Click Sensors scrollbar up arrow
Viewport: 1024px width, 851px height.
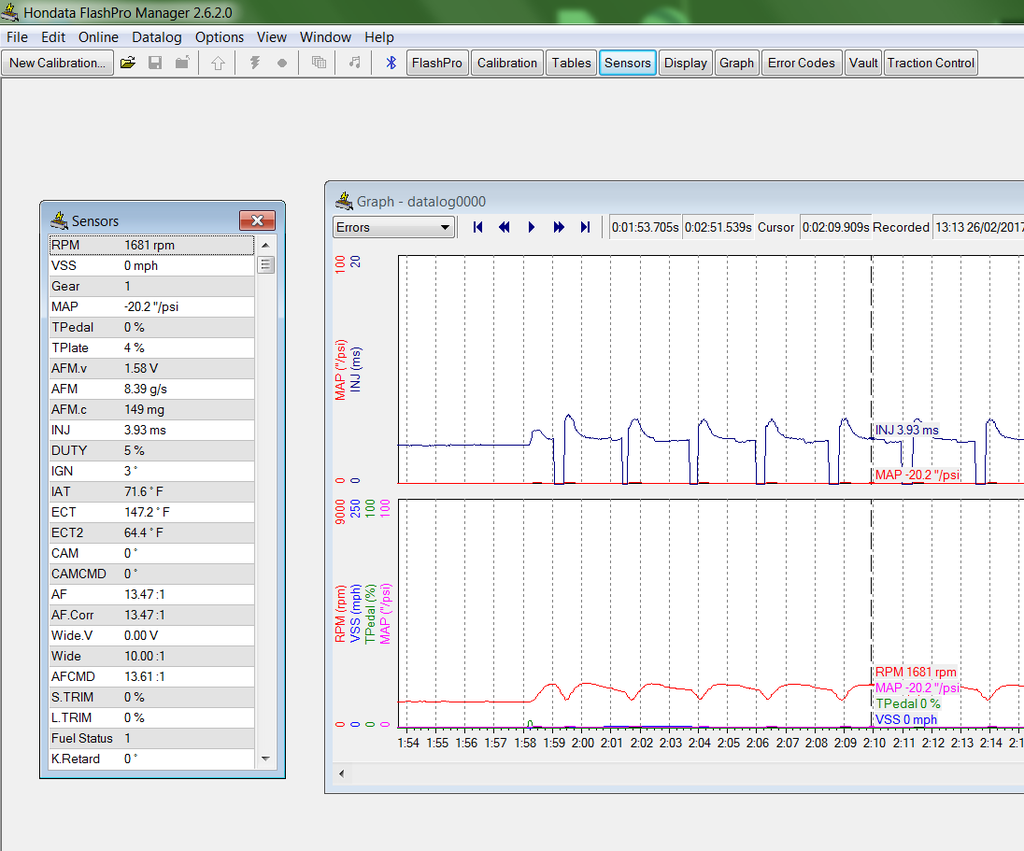266,245
